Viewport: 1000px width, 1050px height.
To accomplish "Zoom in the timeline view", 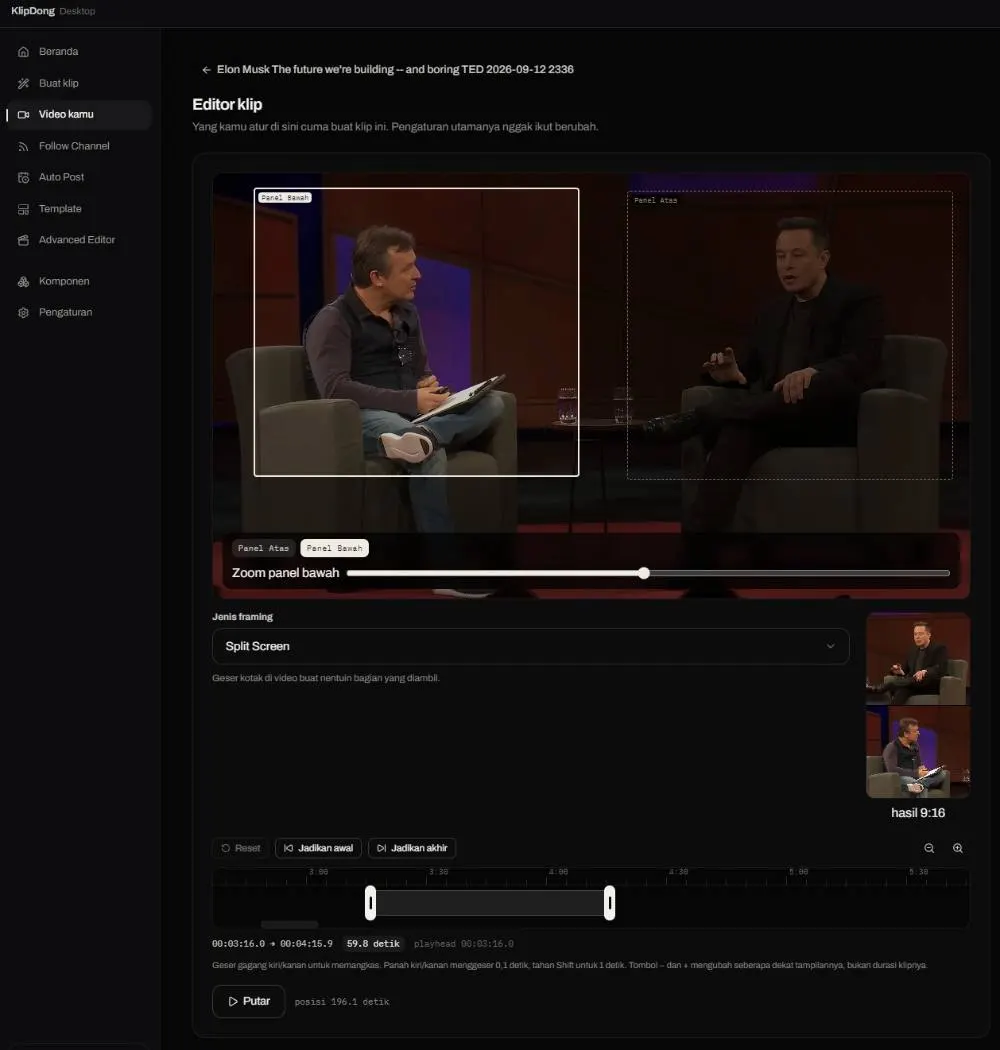I will click(958, 848).
